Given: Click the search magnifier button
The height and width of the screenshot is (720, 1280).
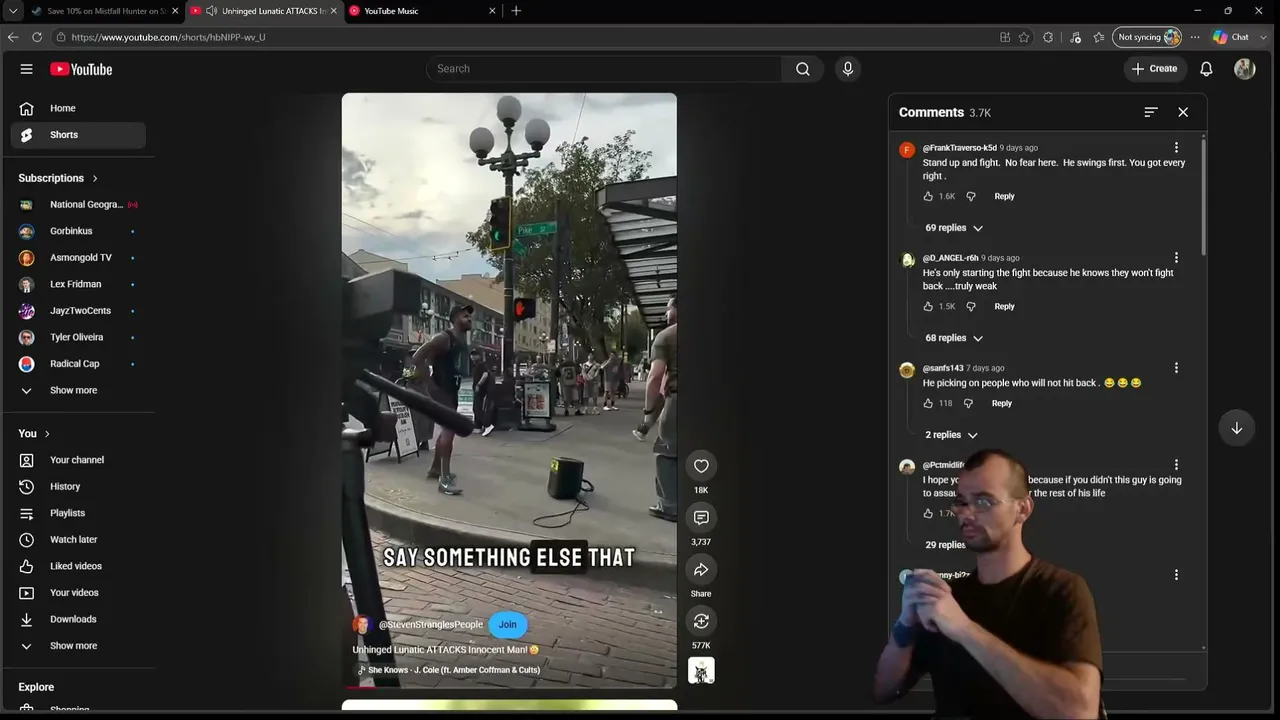Looking at the screenshot, I should (x=803, y=69).
